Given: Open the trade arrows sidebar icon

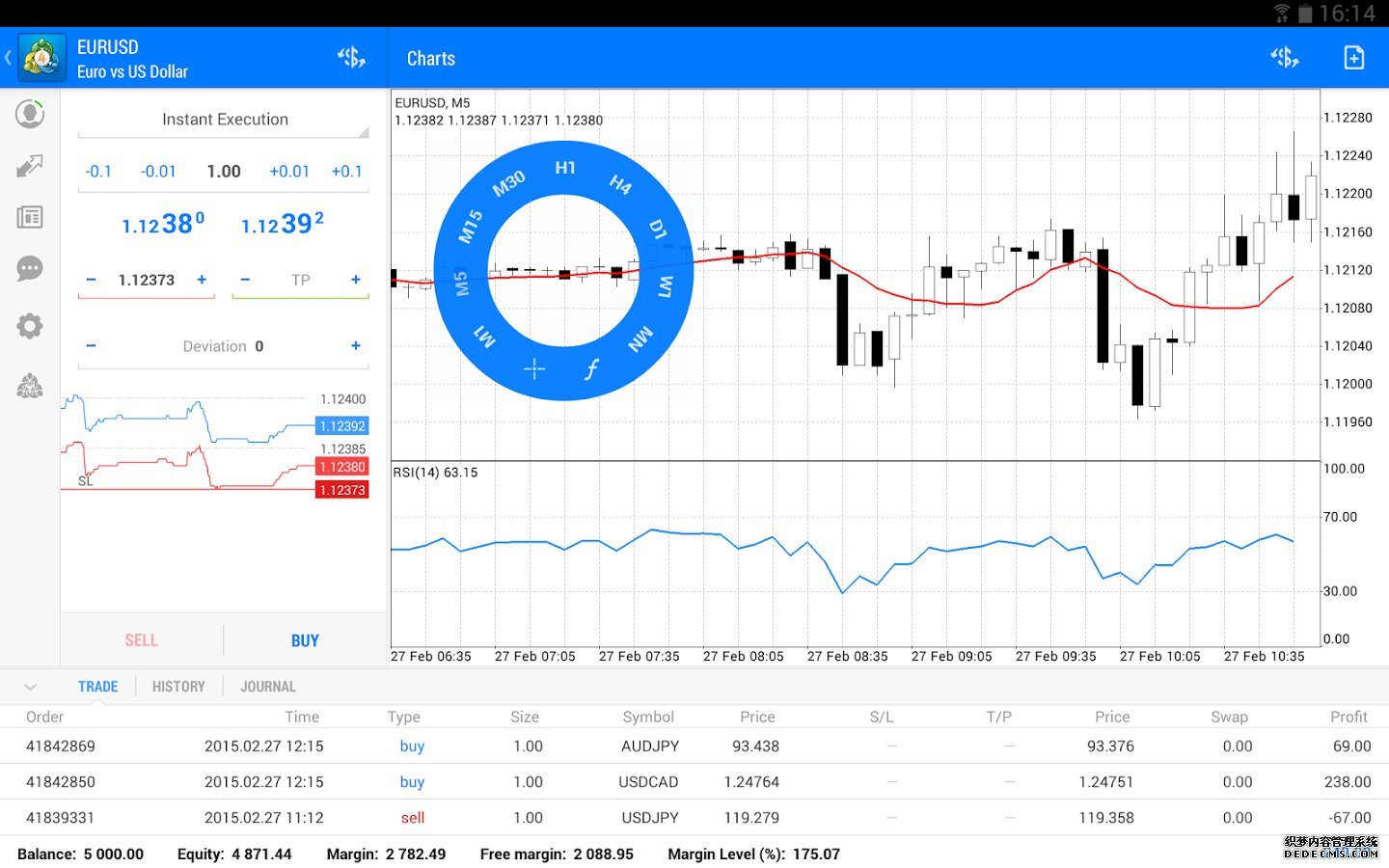Looking at the screenshot, I should click(30, 166).
